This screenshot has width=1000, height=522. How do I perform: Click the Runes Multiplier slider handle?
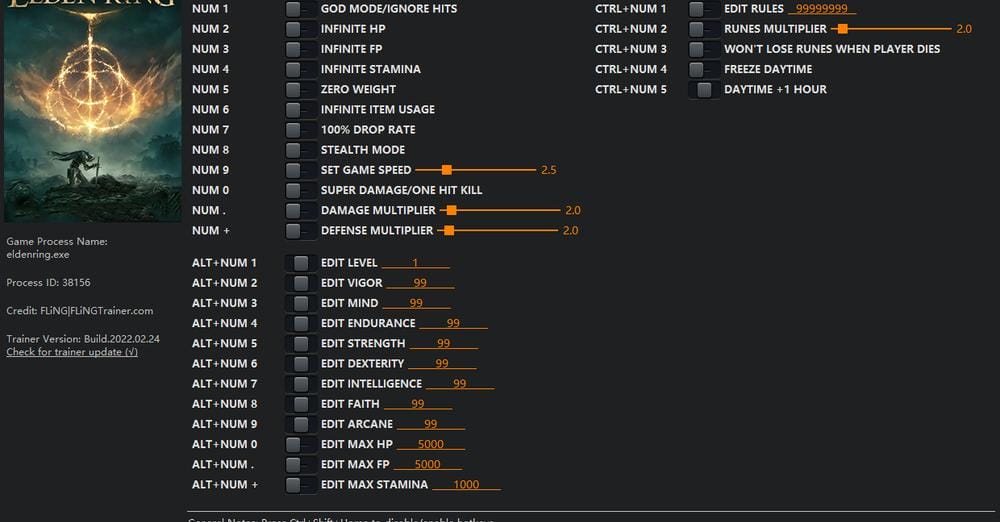842,29
